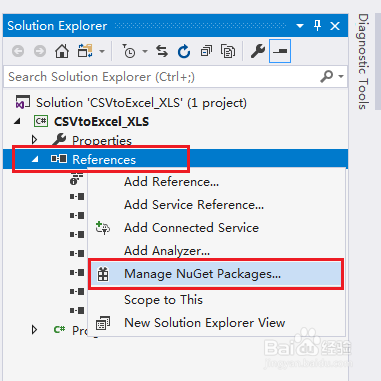Image resolution: width=381 pixels, height=381 pixels.
Task: Choose Add Reference... from context menu
Action: pos(171,182)
